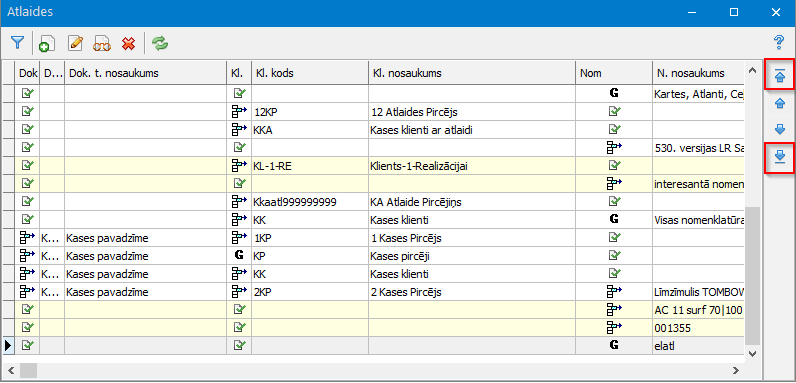Click the horizontal scrollbar thumb
Viewport: 796px width, 383px height.
coord(28,370)
